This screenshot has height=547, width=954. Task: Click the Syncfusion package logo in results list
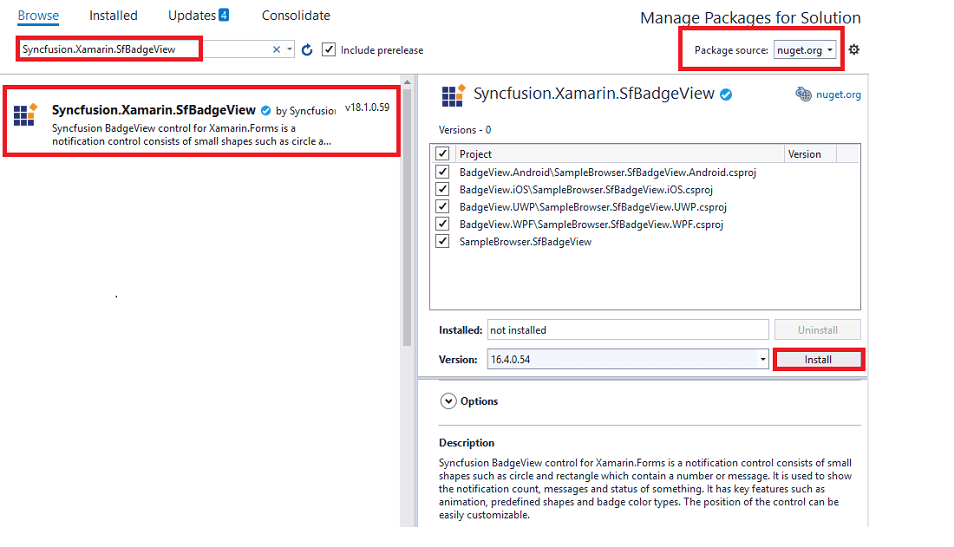tap(25, 115)
